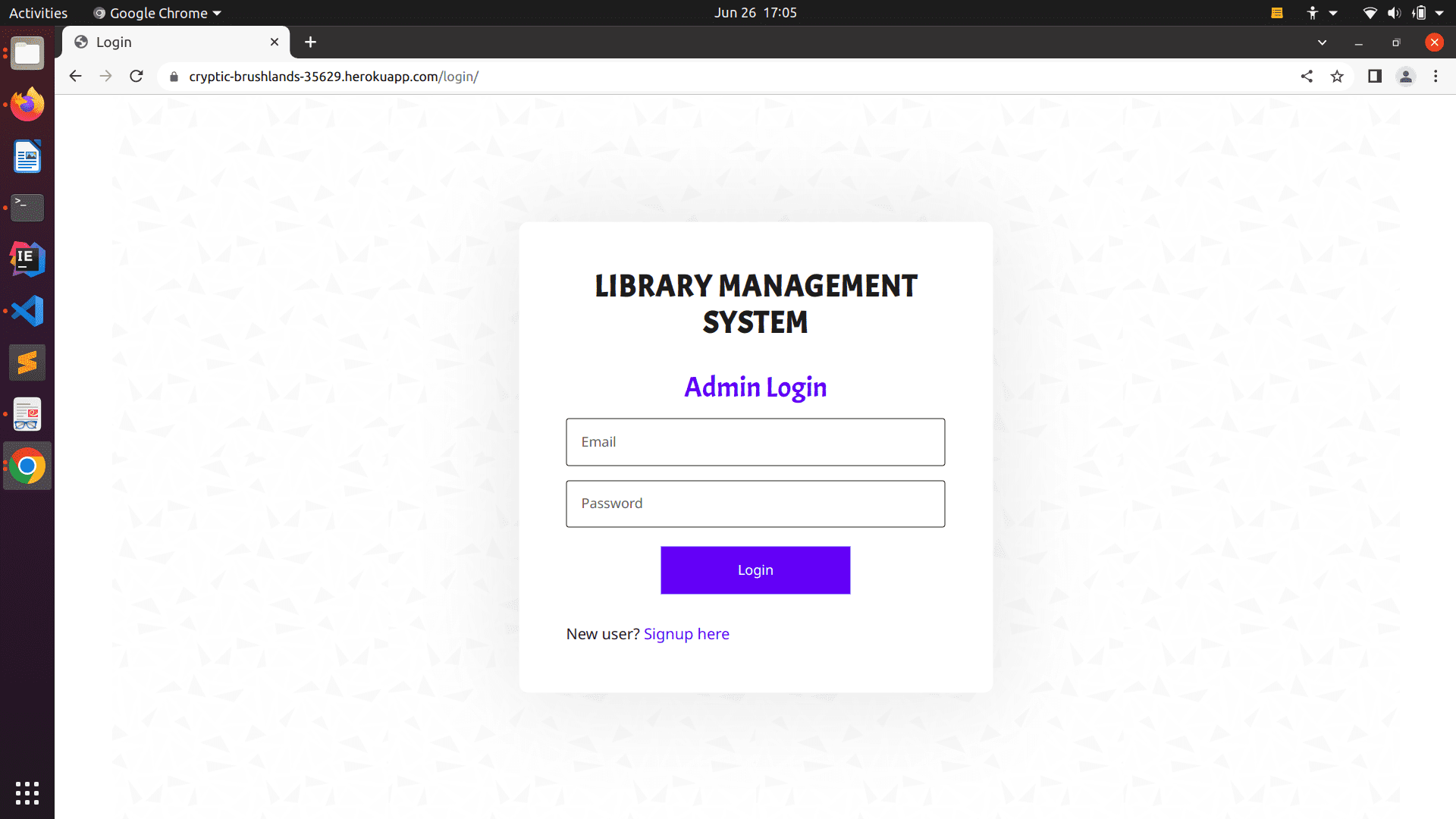Click the volume speaker icon
Viewport: 1456px width, 819px height.
(x=1394, y=13)
